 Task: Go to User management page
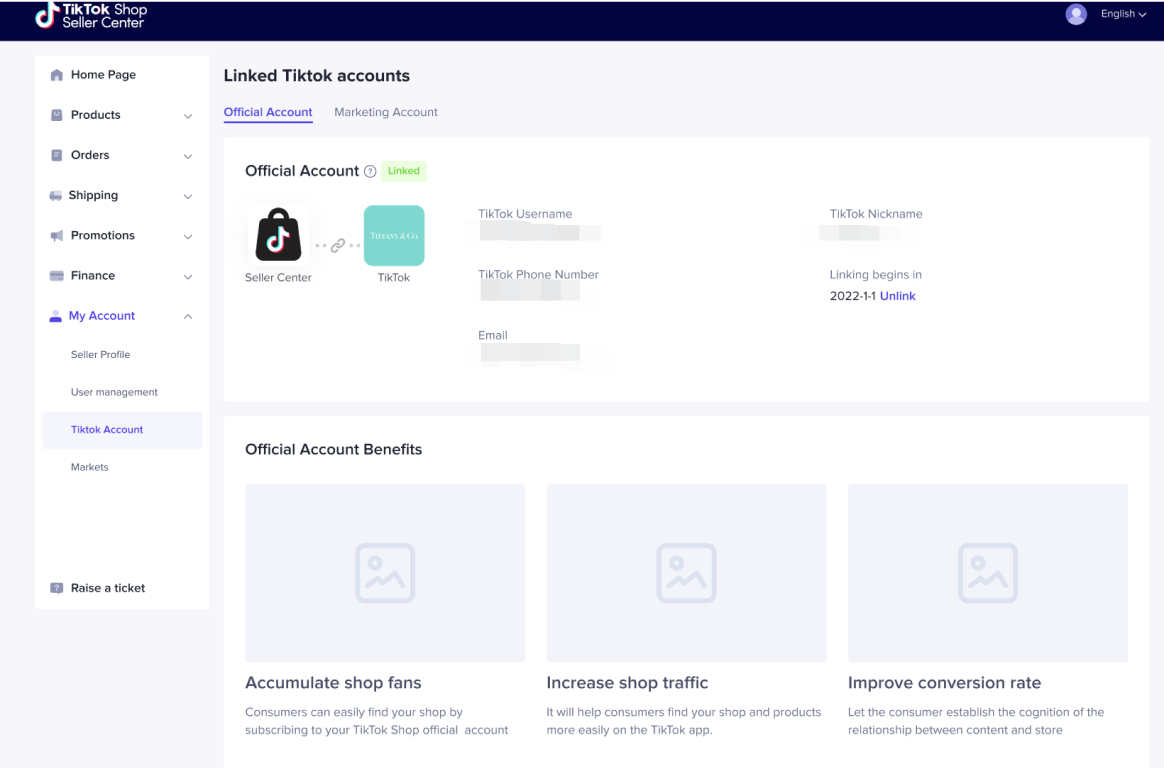pyautogui.click(x=114, y=392)
